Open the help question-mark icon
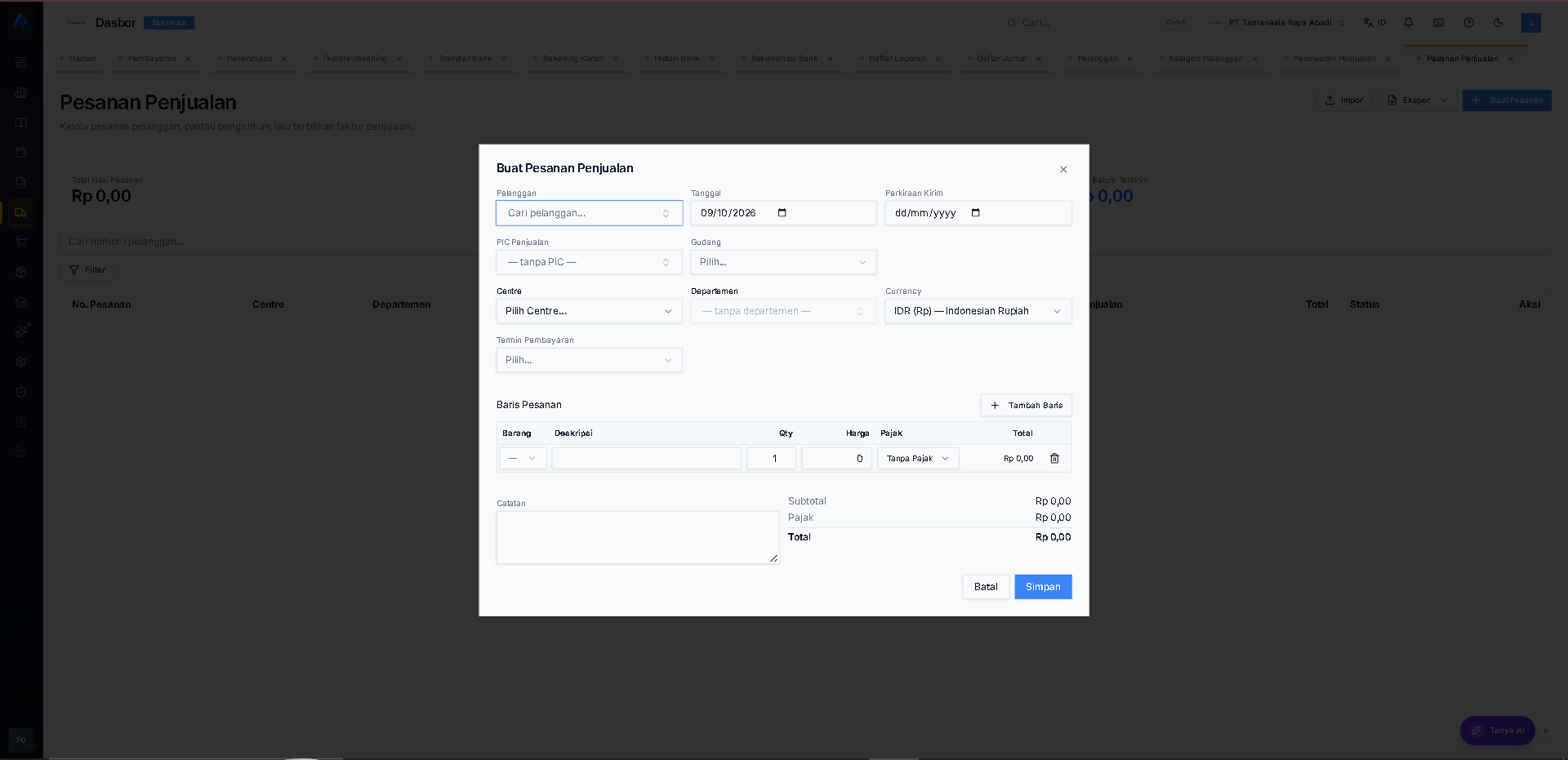The height and width of the screenshot is (760, 1568). 1469,23
